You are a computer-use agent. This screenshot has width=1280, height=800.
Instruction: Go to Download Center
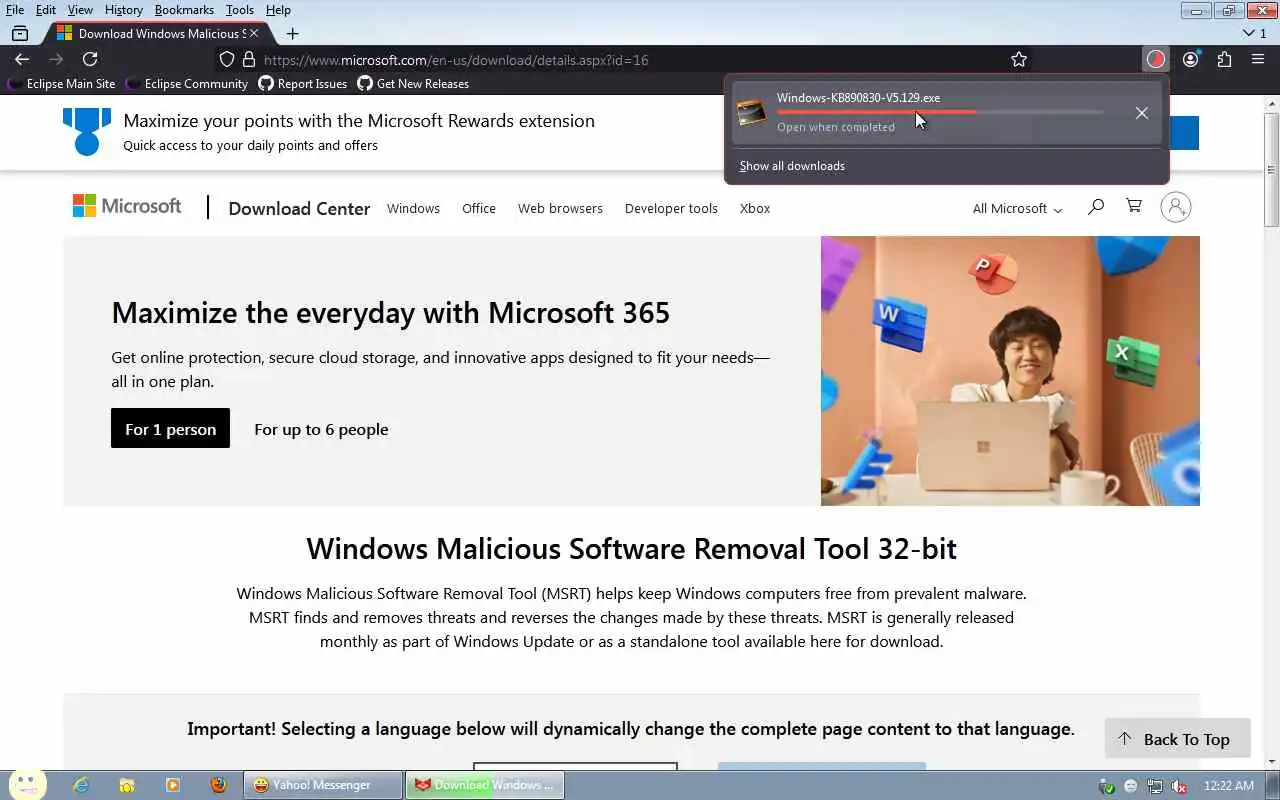299,208
